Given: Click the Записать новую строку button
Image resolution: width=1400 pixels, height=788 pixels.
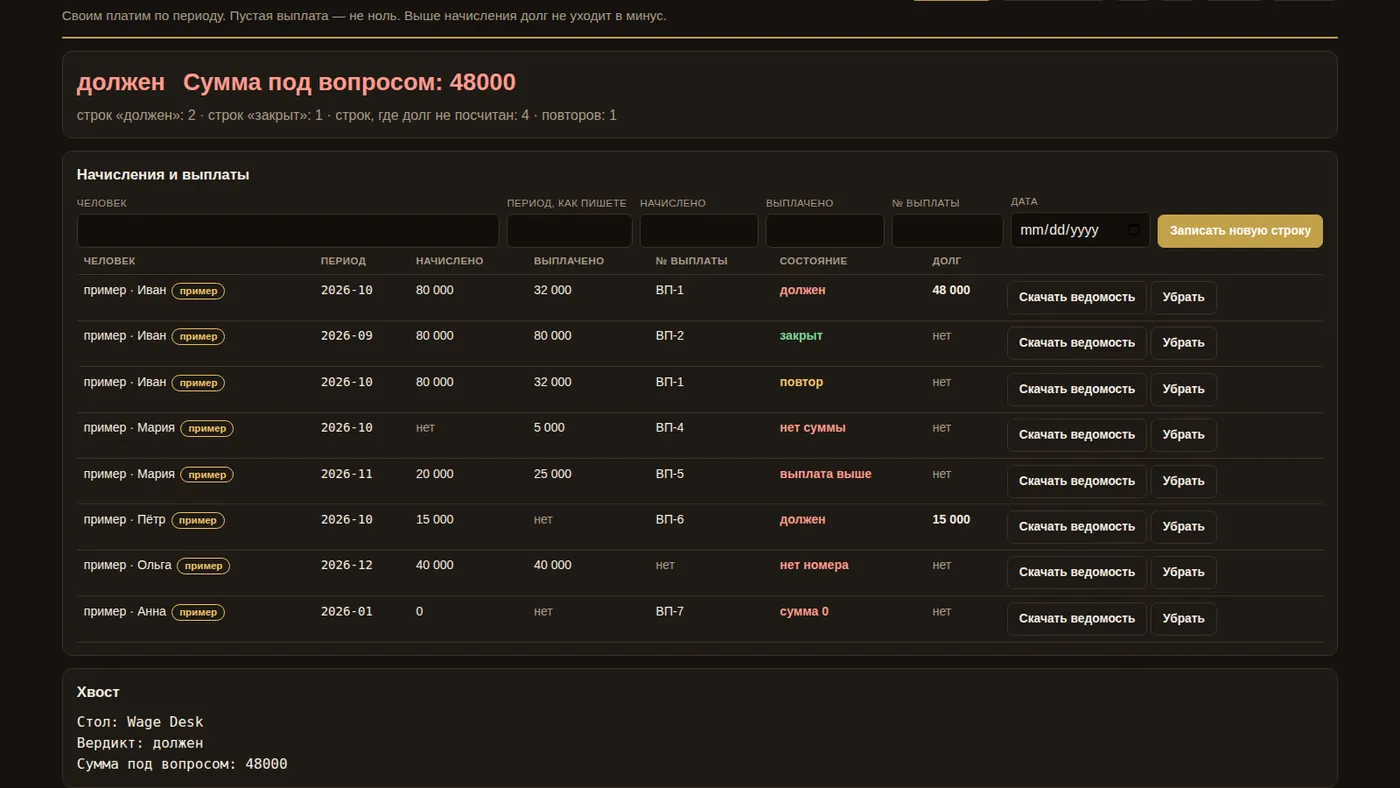Looking at the screenshot, I should (1240, 230).
